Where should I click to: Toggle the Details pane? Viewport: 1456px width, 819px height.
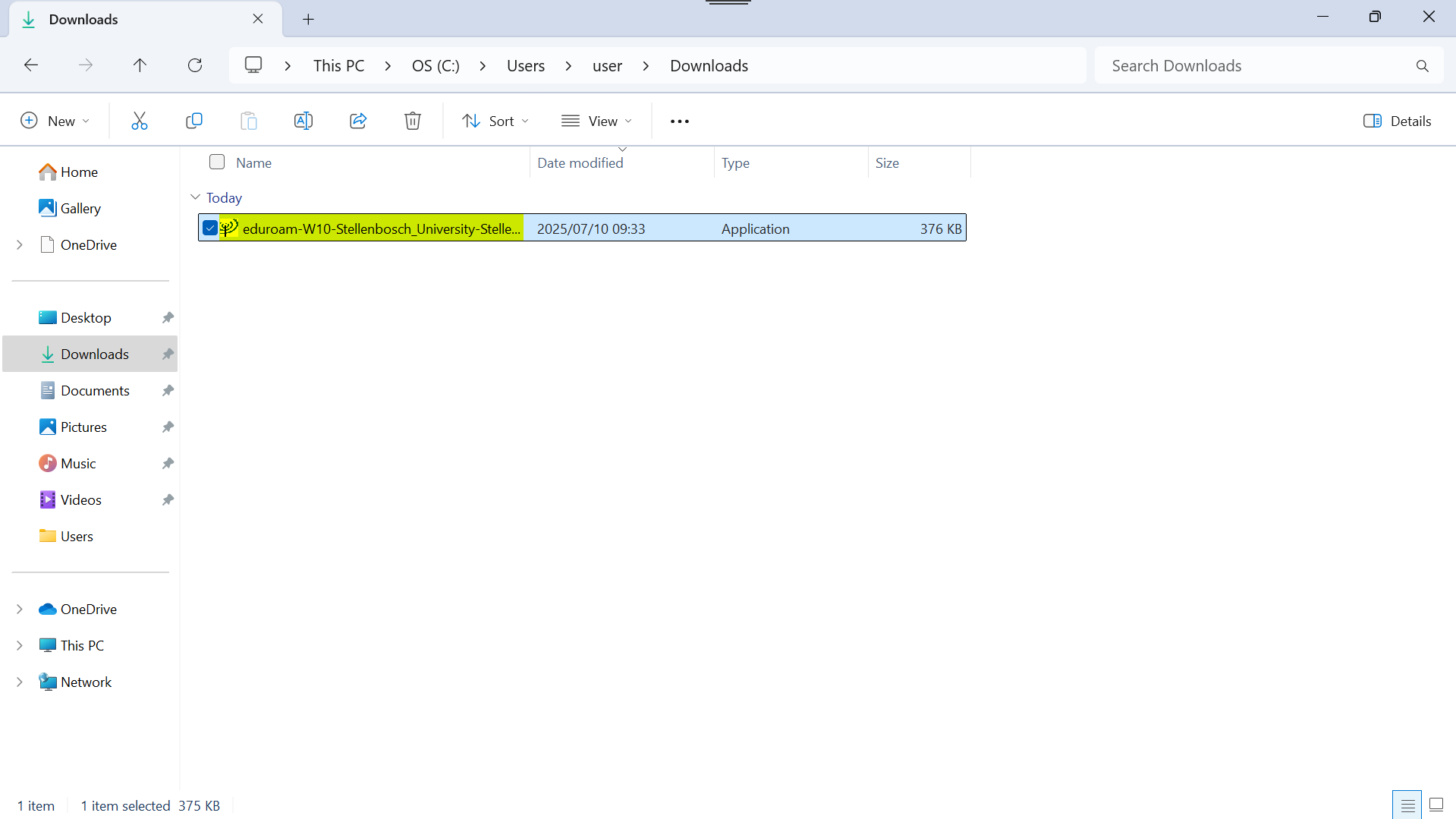point(1397,121)
